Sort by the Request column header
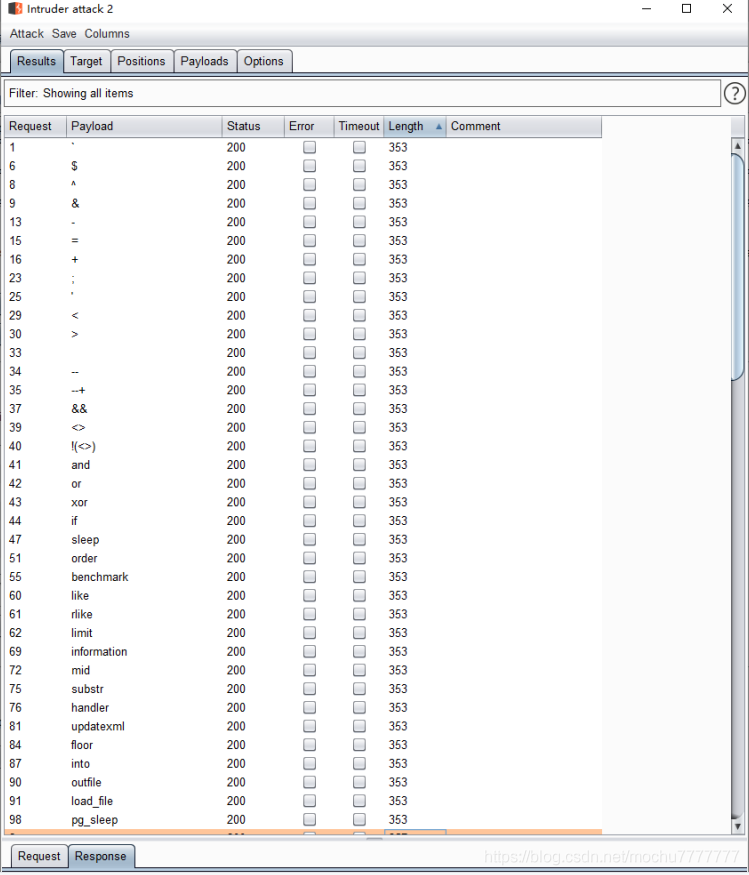The height and width of the screenshot is (875, 749). (35, 127)
